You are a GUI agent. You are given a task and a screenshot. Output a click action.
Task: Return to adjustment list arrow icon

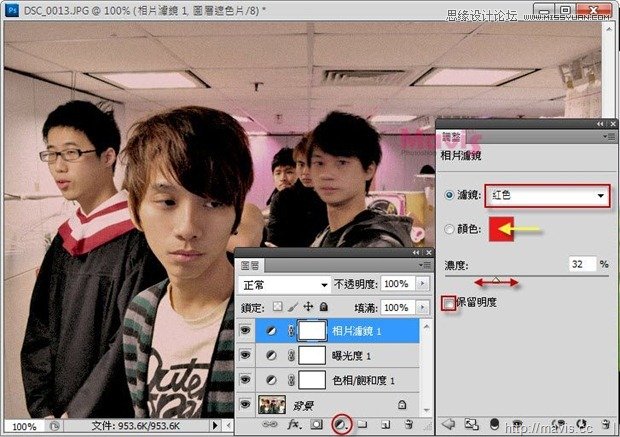(x=448, y=424)
